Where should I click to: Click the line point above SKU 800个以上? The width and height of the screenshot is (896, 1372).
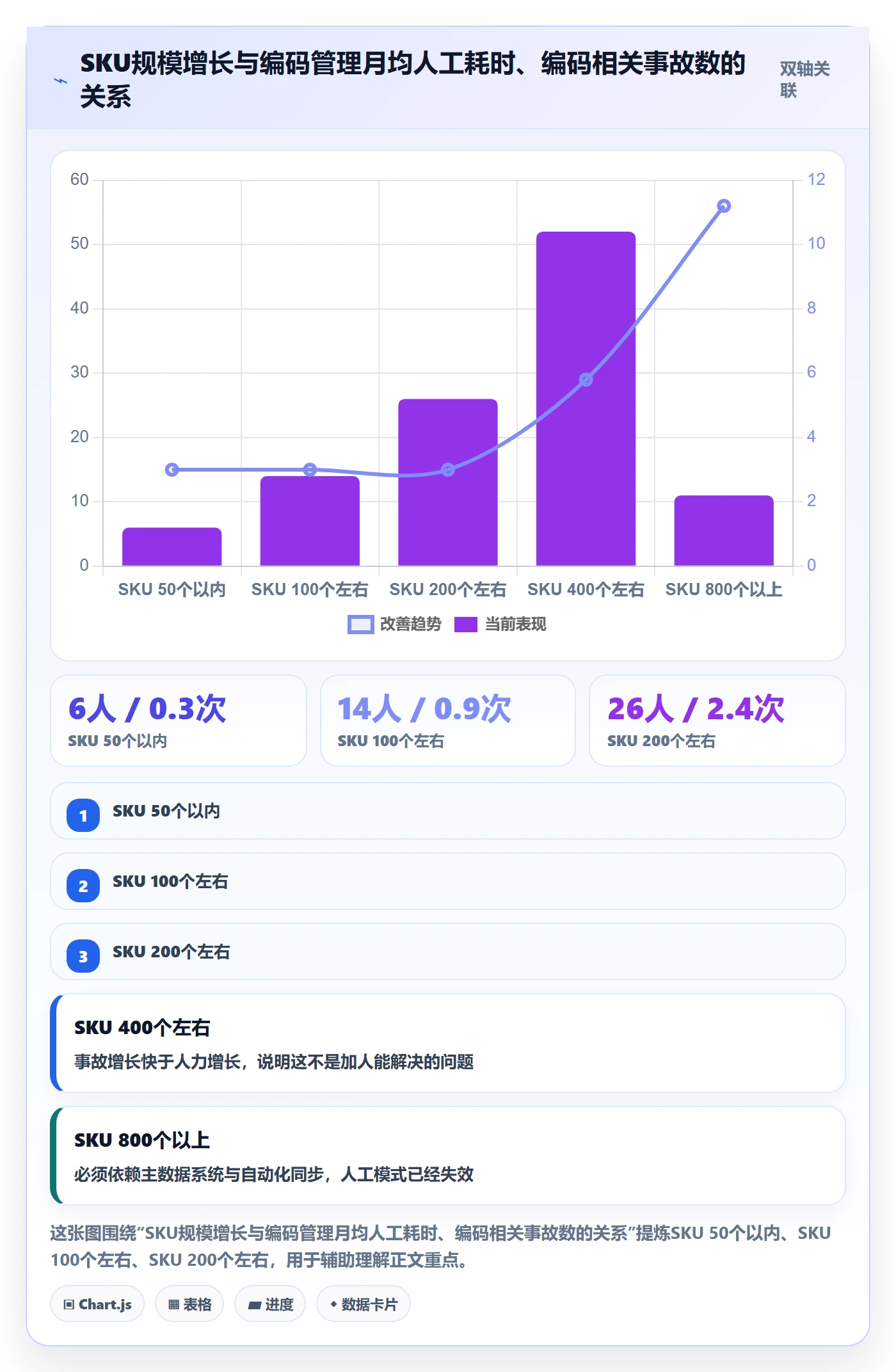724,206
